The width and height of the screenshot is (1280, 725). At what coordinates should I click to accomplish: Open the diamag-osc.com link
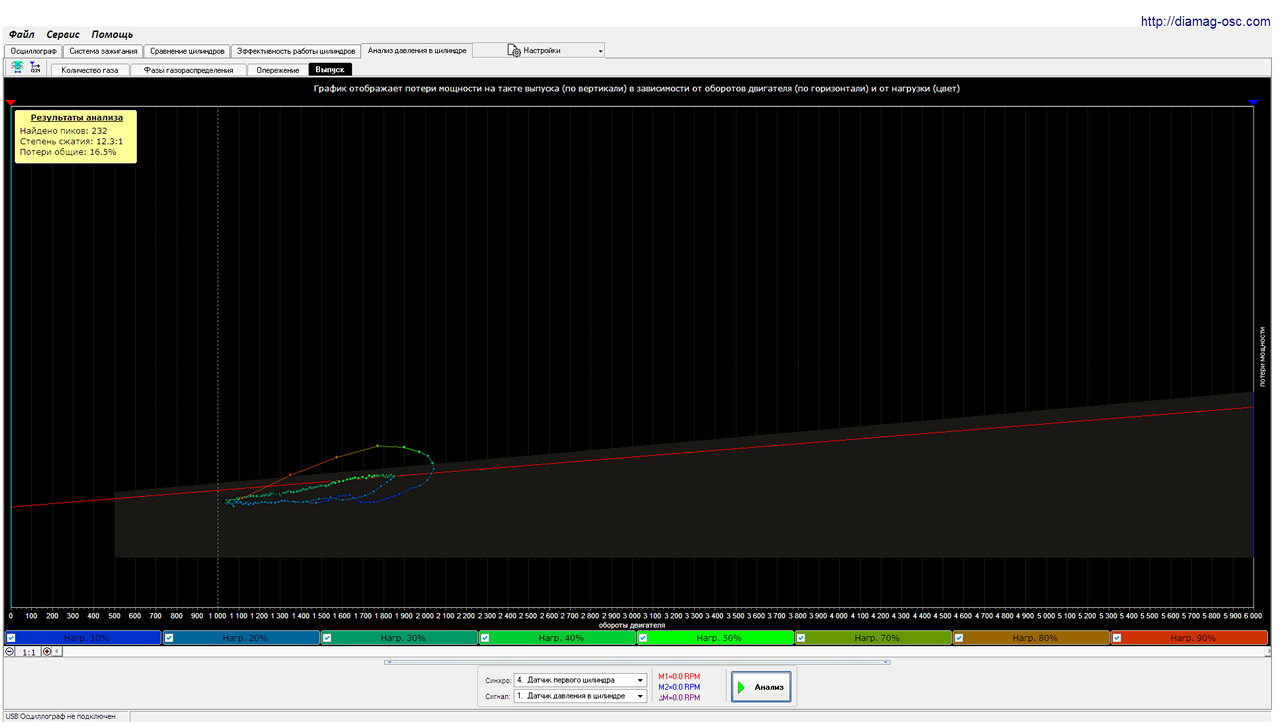tap(1206, 21)
